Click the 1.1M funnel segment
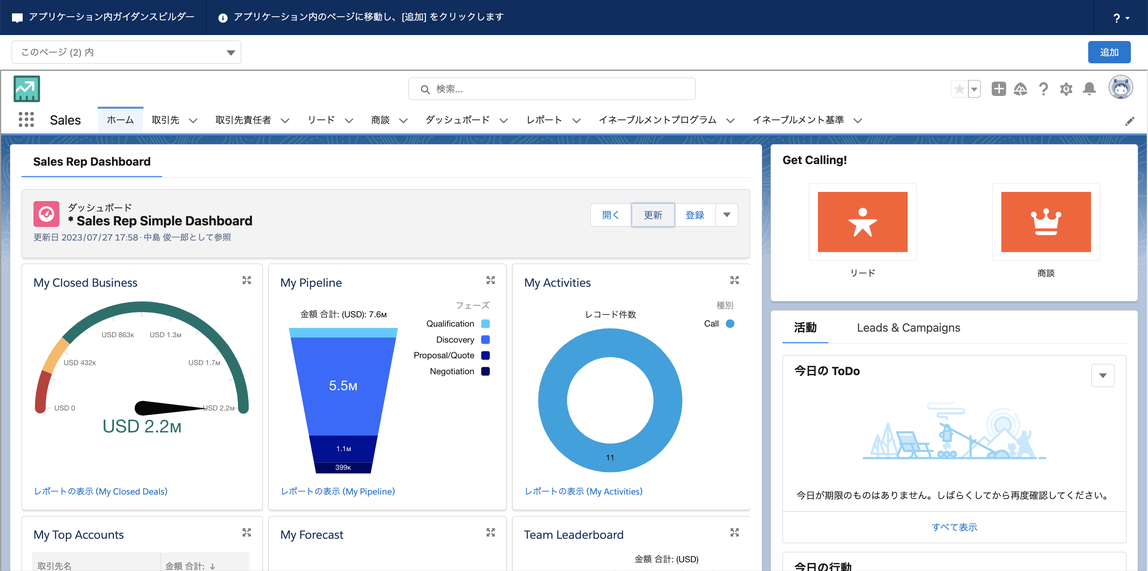 [343, 448]
